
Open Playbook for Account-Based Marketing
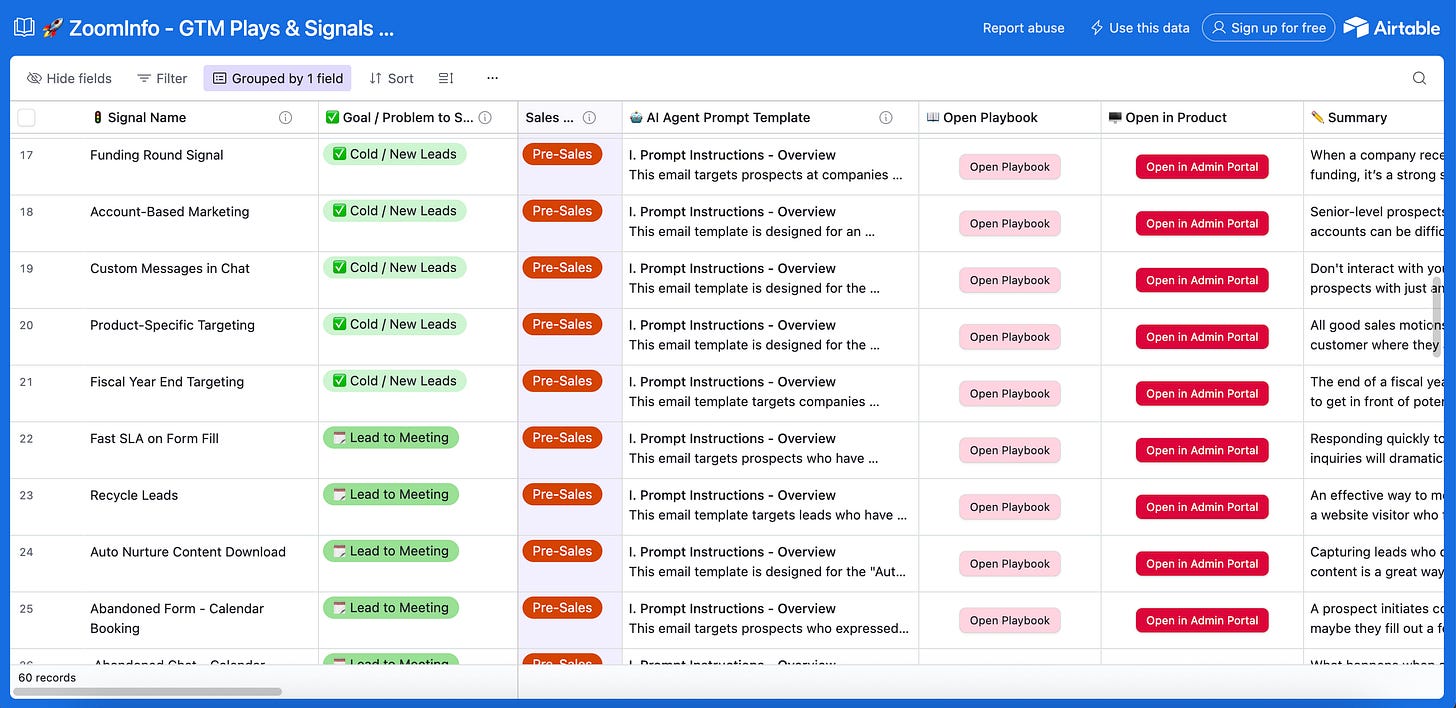point(1010,224)
